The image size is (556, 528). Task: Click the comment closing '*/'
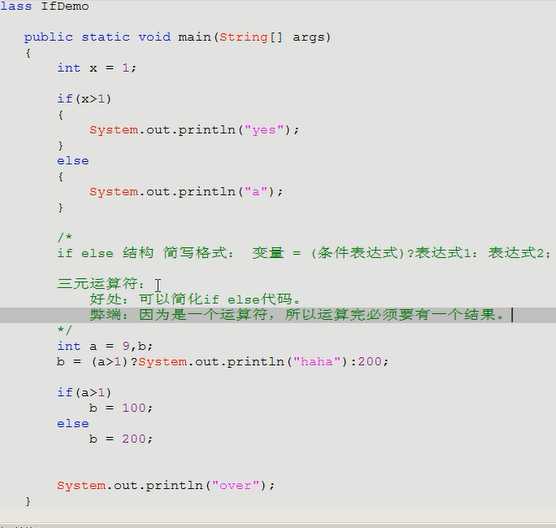pos(65,330)
